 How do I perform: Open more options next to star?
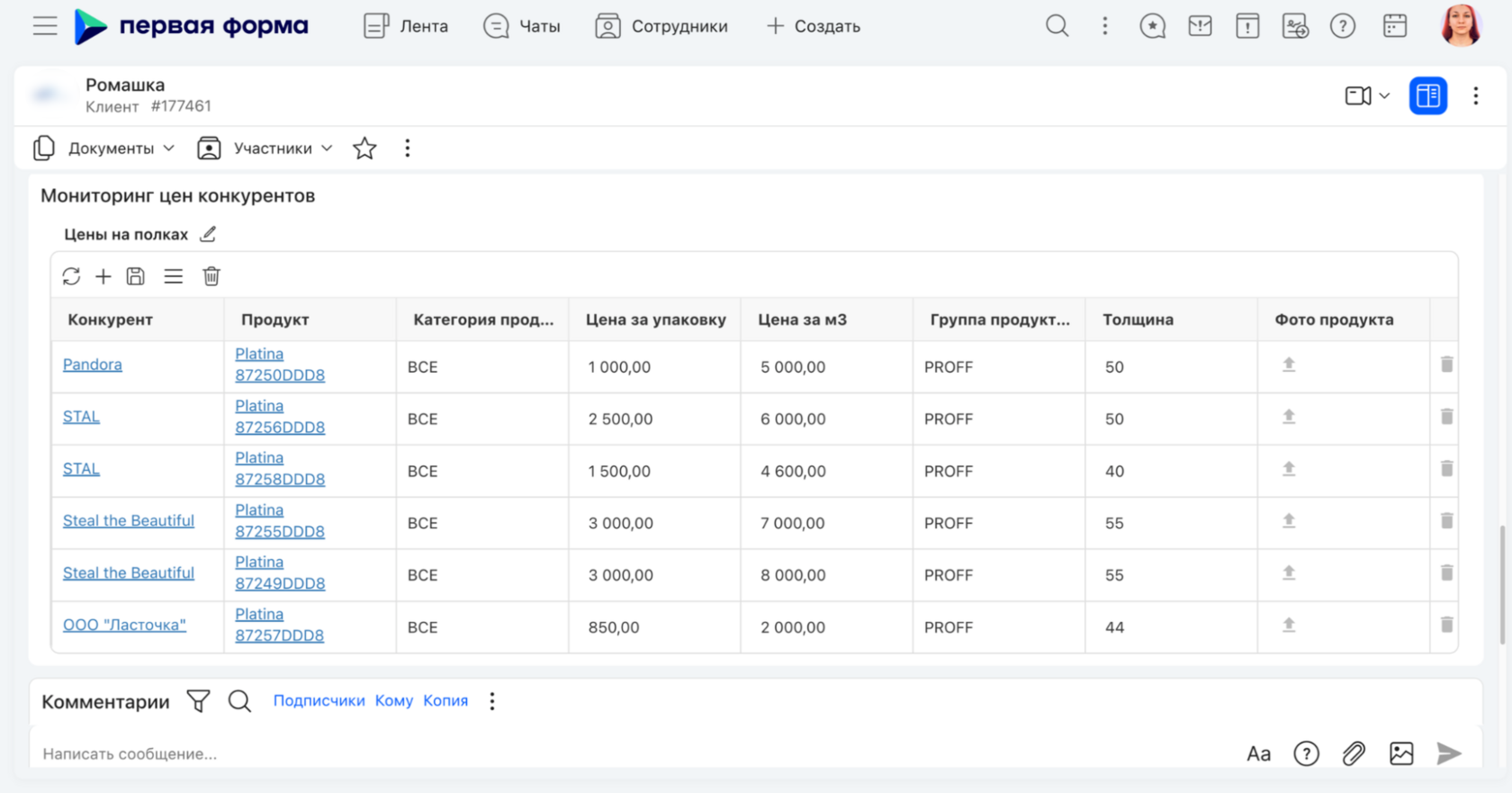pyautogui.click(x=408, y=149)
